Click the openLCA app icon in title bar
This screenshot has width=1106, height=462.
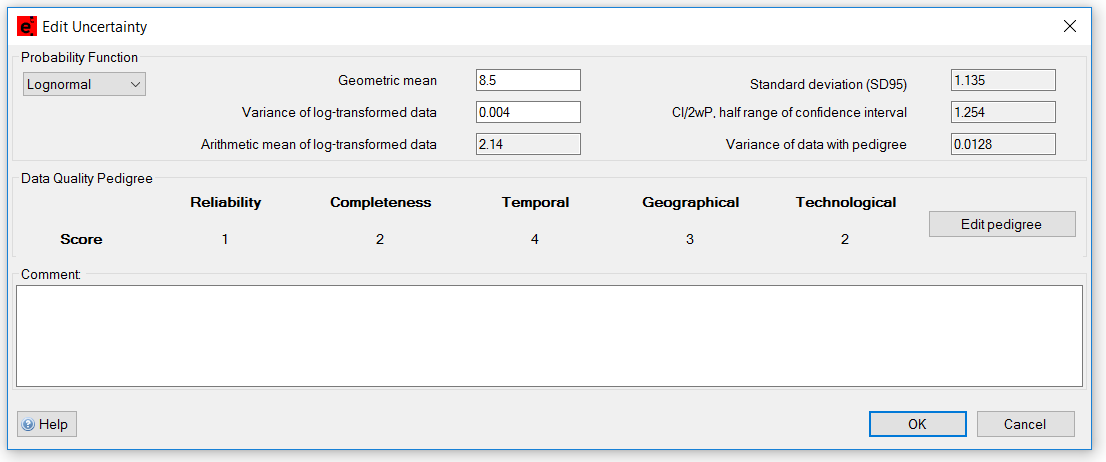point(27,27)
